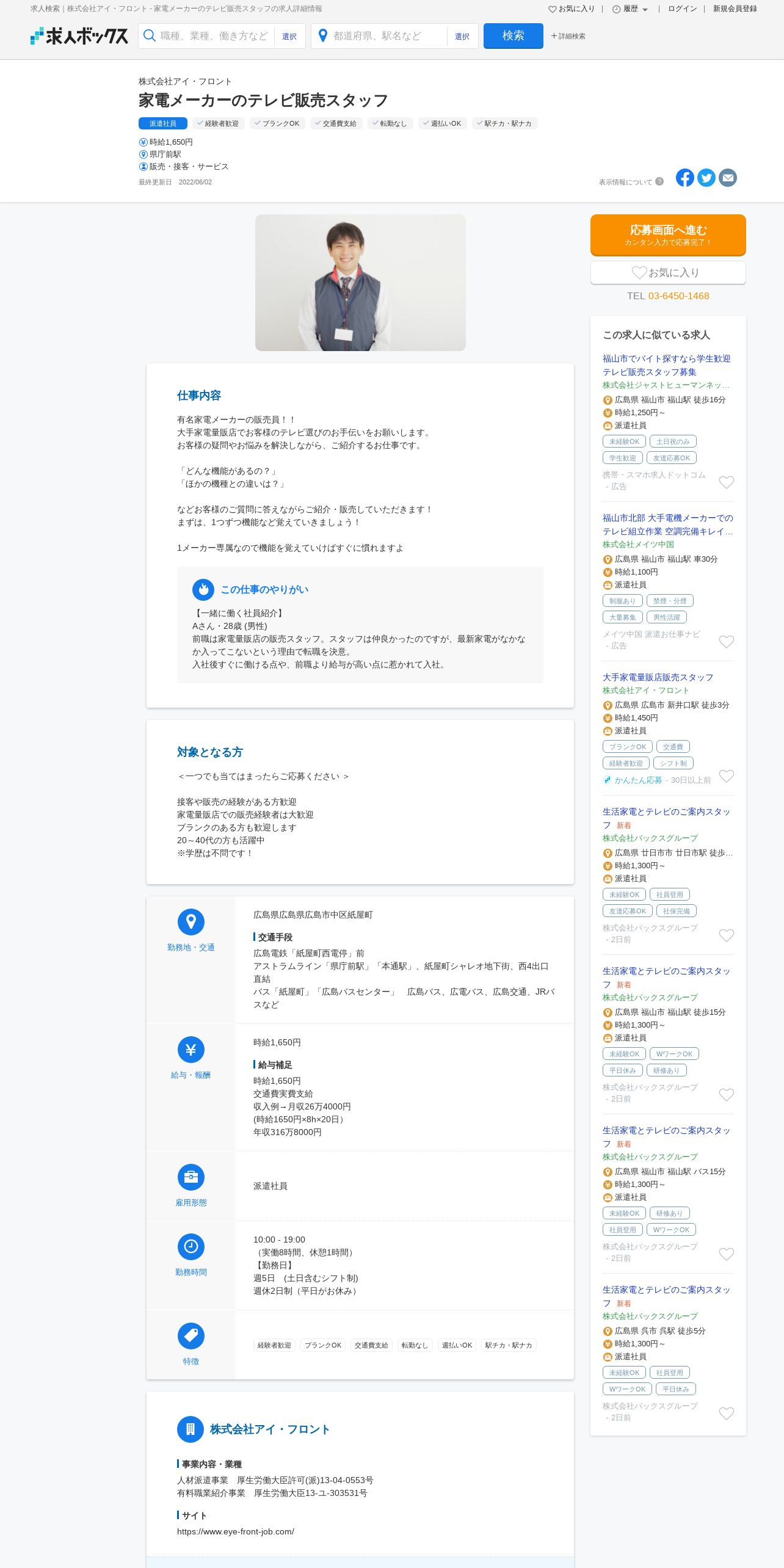Screen dimensions: 784x1568
Task: Open 選択 for prefecture and station field
Action: pyautogui.click(x=462, y=37)
